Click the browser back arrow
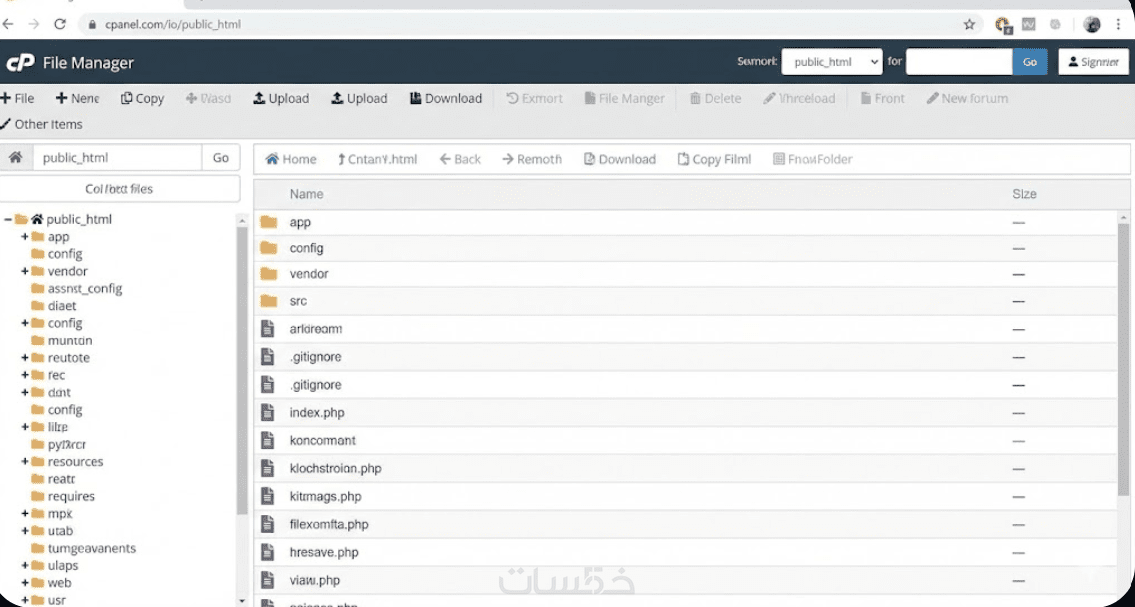The image size is (1135, 607). click(8, 24)
